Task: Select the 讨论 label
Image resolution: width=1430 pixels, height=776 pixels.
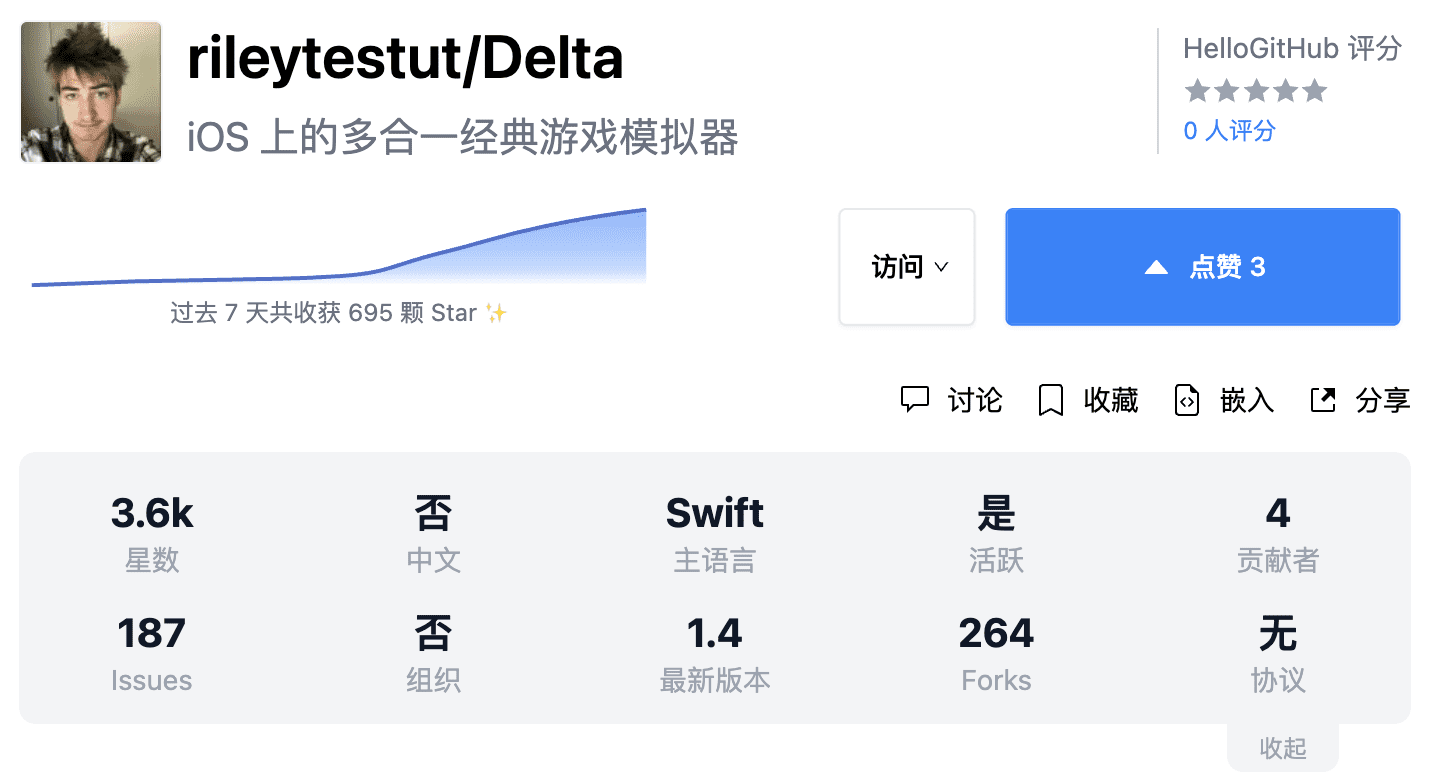Action: point(974,401)
